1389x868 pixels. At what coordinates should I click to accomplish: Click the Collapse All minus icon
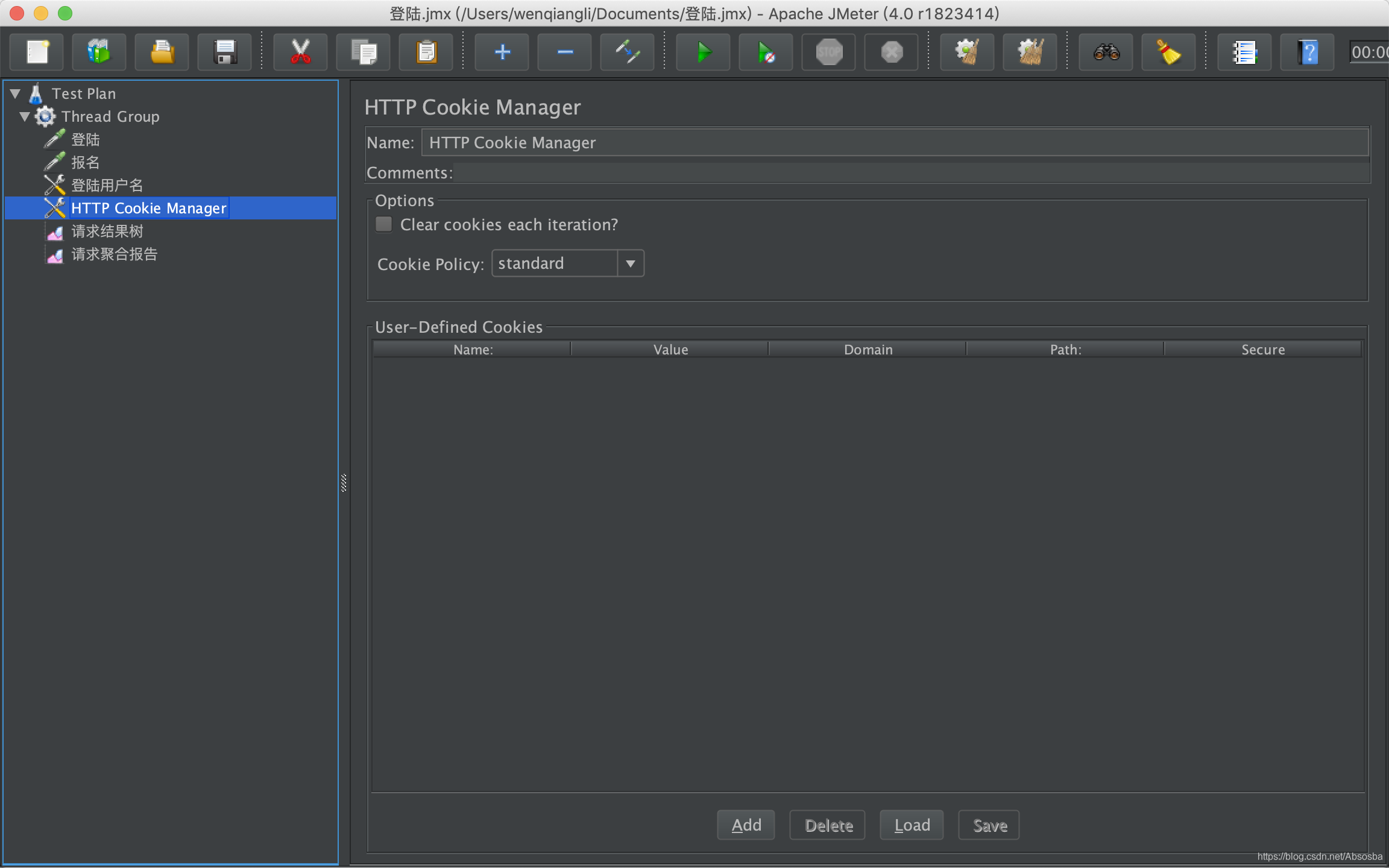564,52
